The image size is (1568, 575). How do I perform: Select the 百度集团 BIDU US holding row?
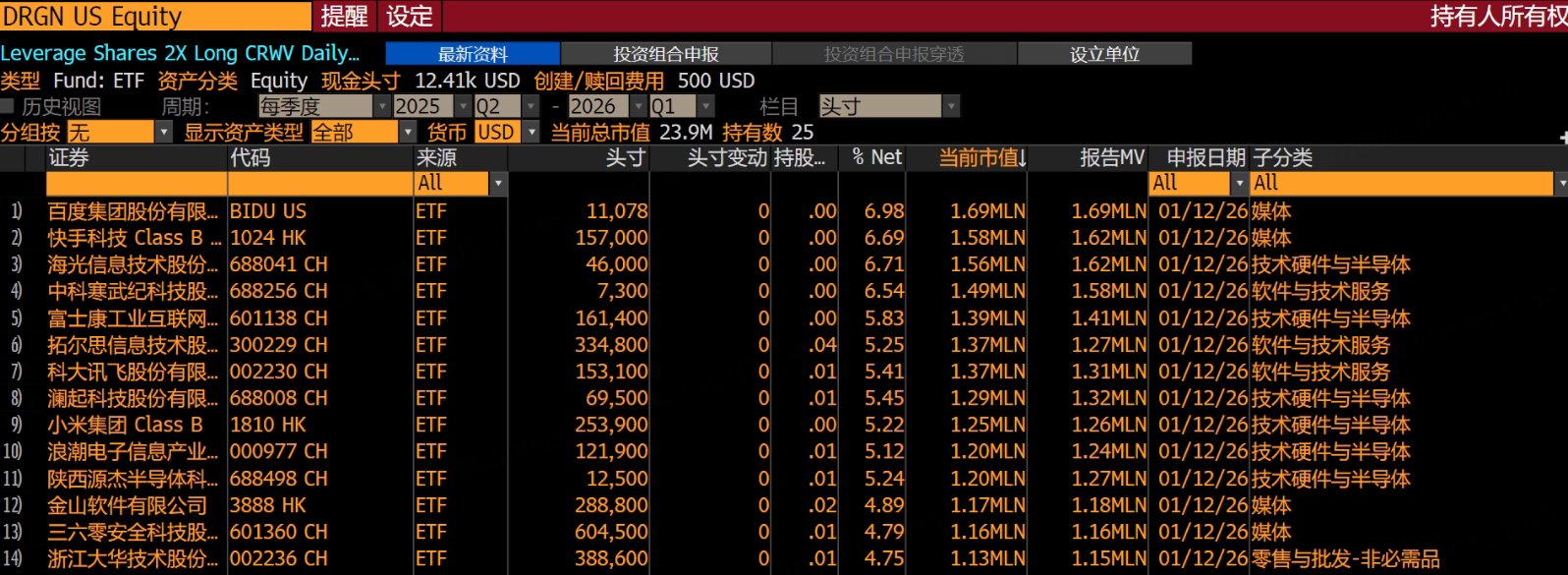click(133, 211)
